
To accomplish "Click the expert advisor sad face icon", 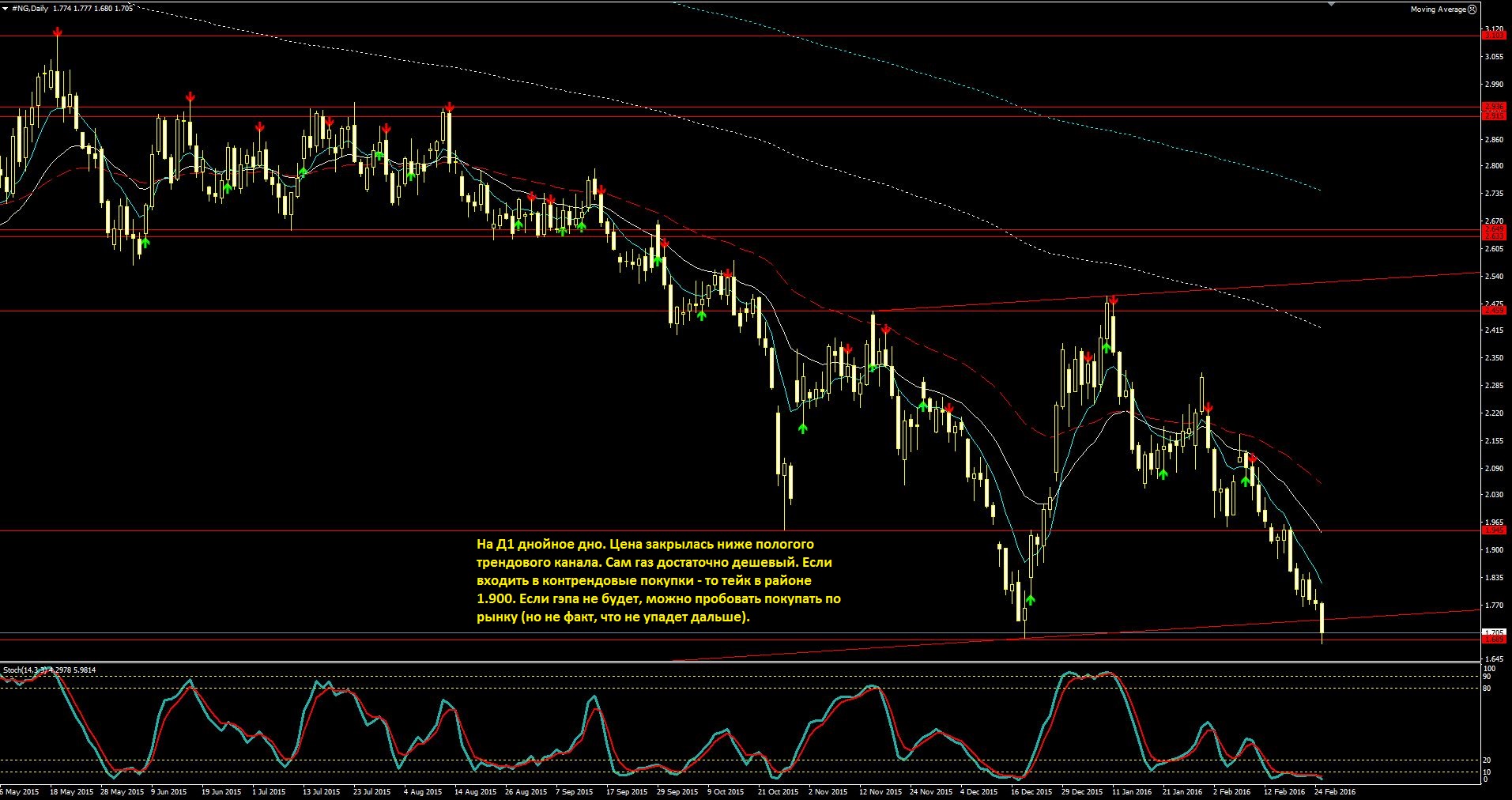I will (1472, 9).
